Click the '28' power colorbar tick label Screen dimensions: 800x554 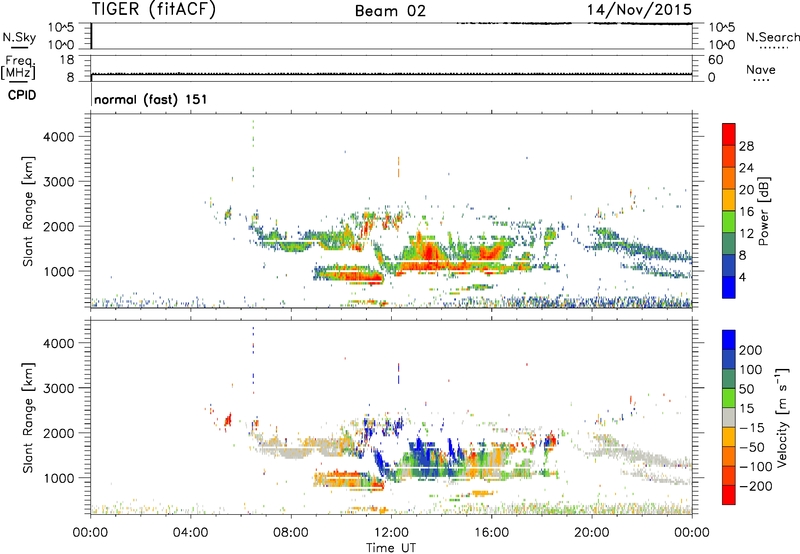click(746, 146)
